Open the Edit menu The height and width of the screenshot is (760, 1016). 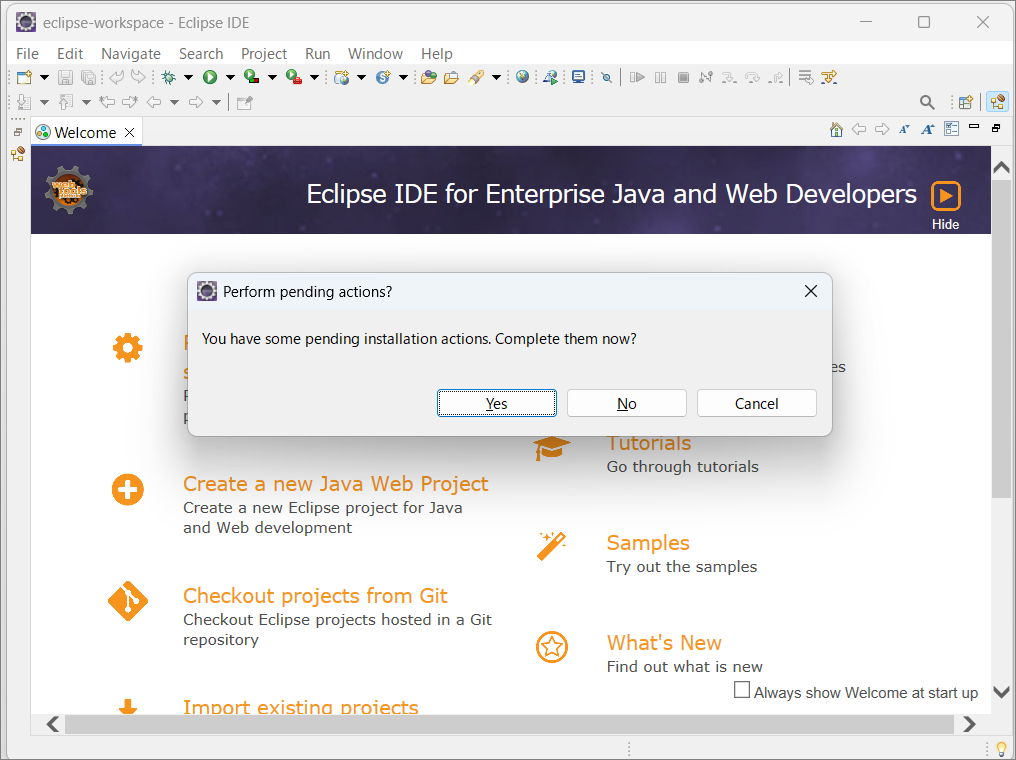(x=70, y=54)
